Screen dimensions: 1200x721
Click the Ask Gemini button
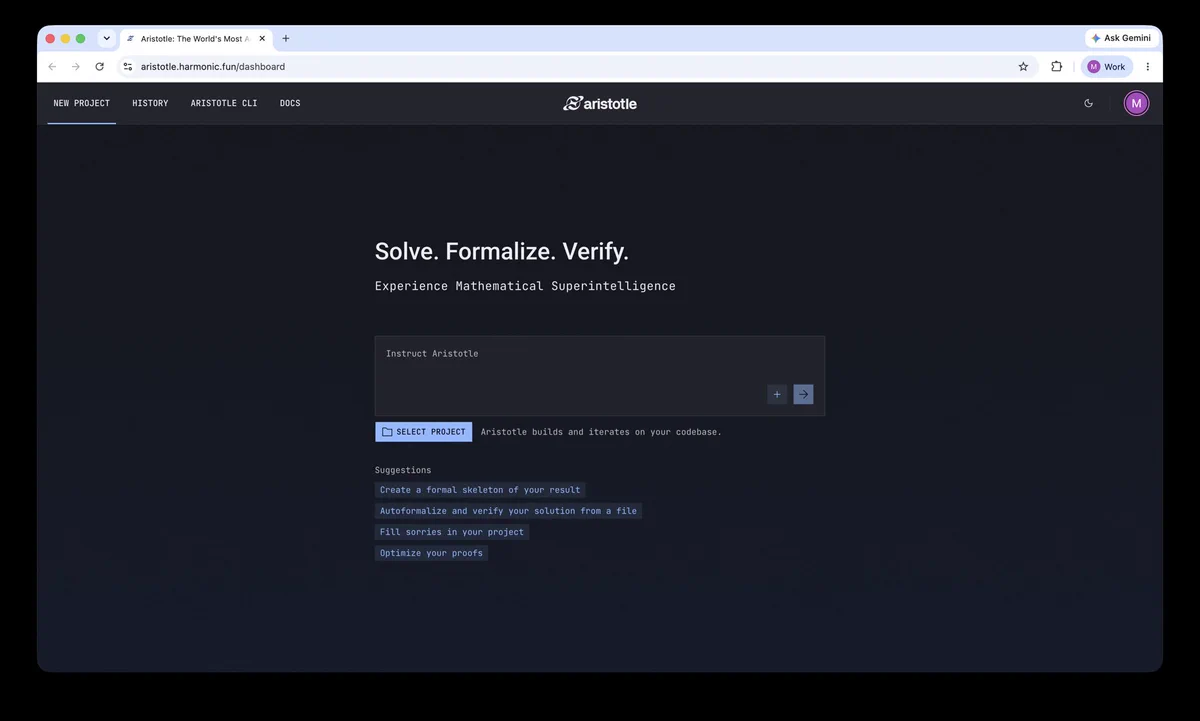pyautogui.click(x=1121, y=38)
